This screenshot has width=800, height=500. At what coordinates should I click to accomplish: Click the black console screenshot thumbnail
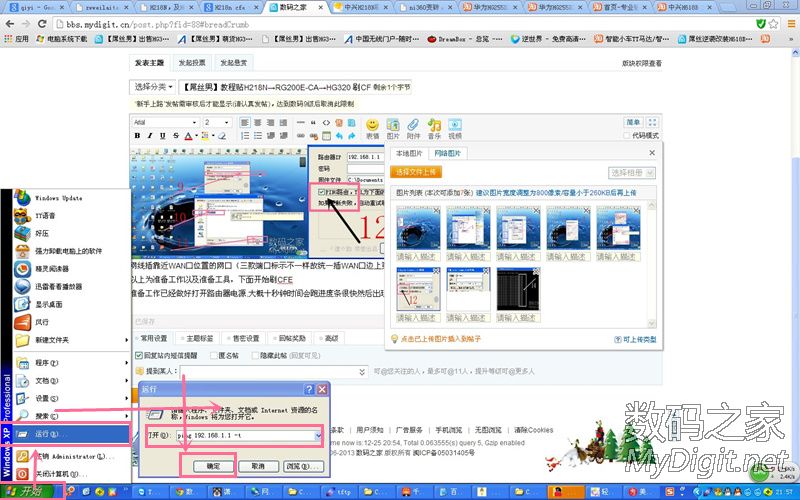pos(518,289)
